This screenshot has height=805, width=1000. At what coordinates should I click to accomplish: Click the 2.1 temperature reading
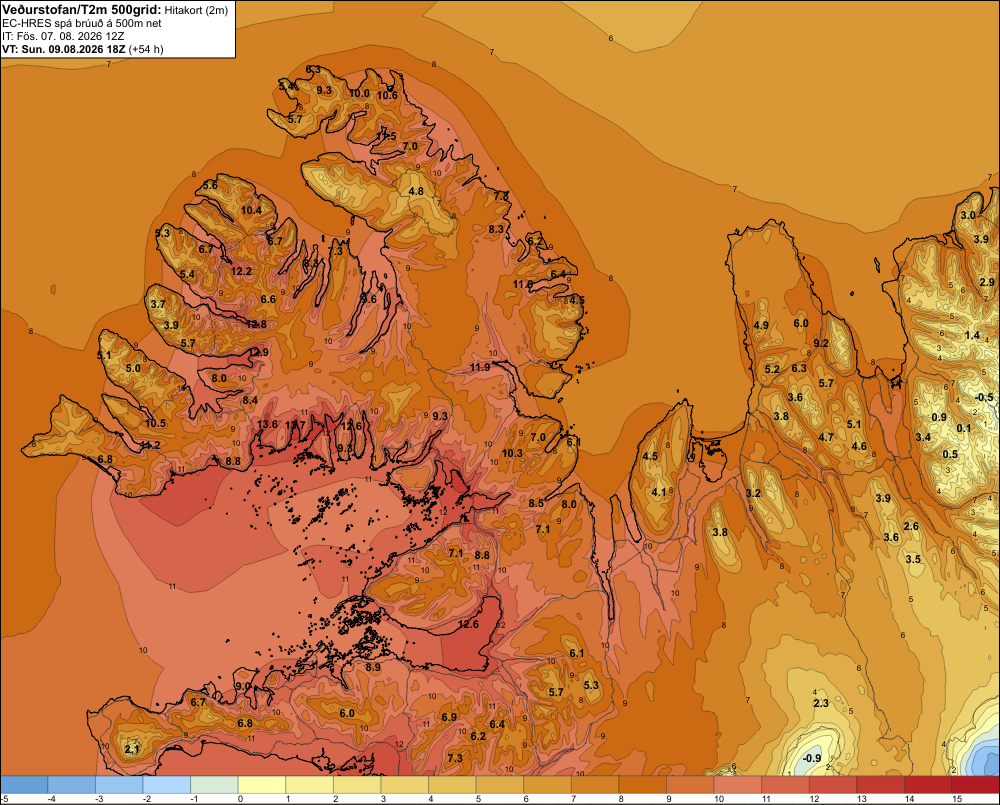click(x=131, y=749)
